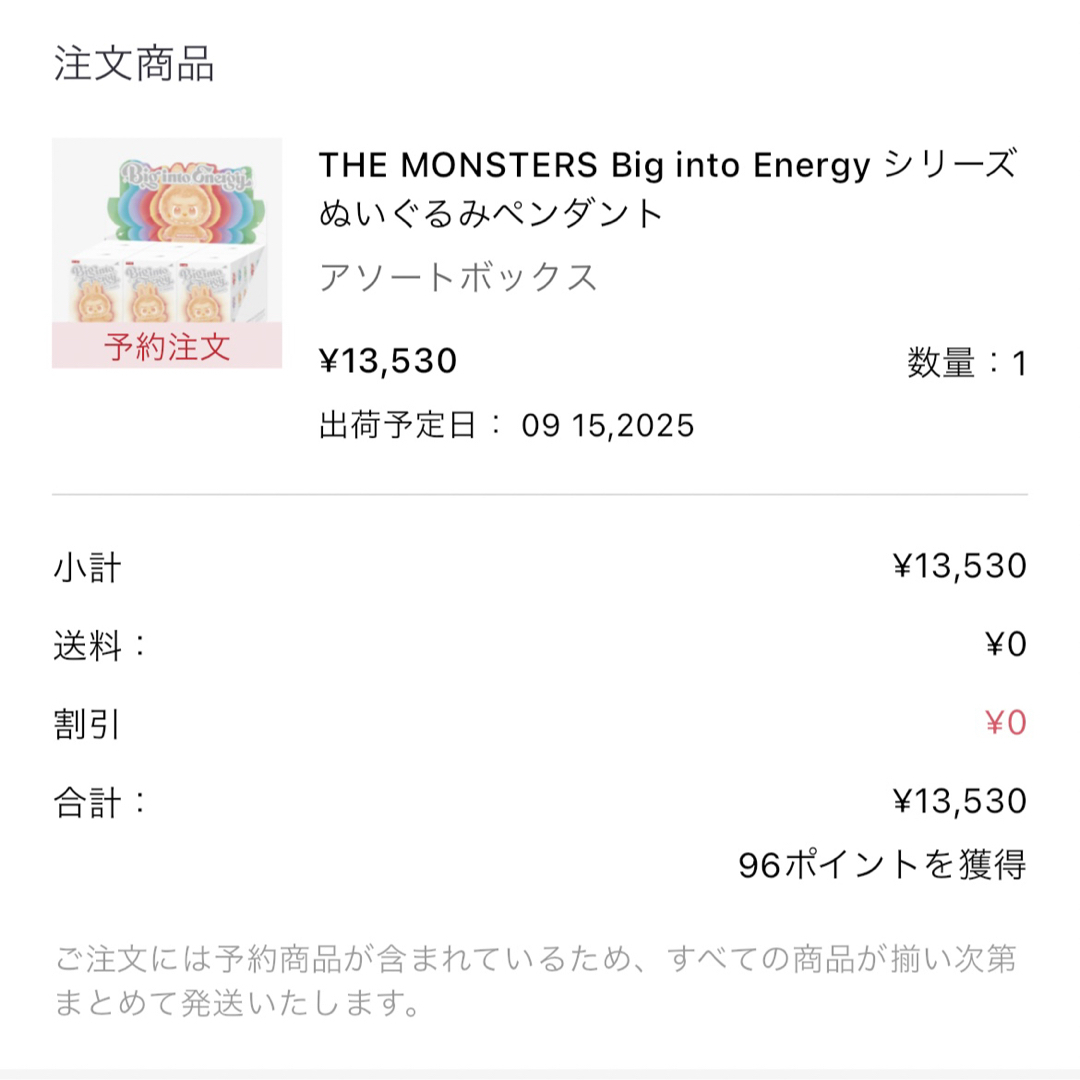The height and width of the screenshot is (1080, 1080).
Task: Click the ぬいぐるみペンダント product name line
Action: [x=490, y=213]
